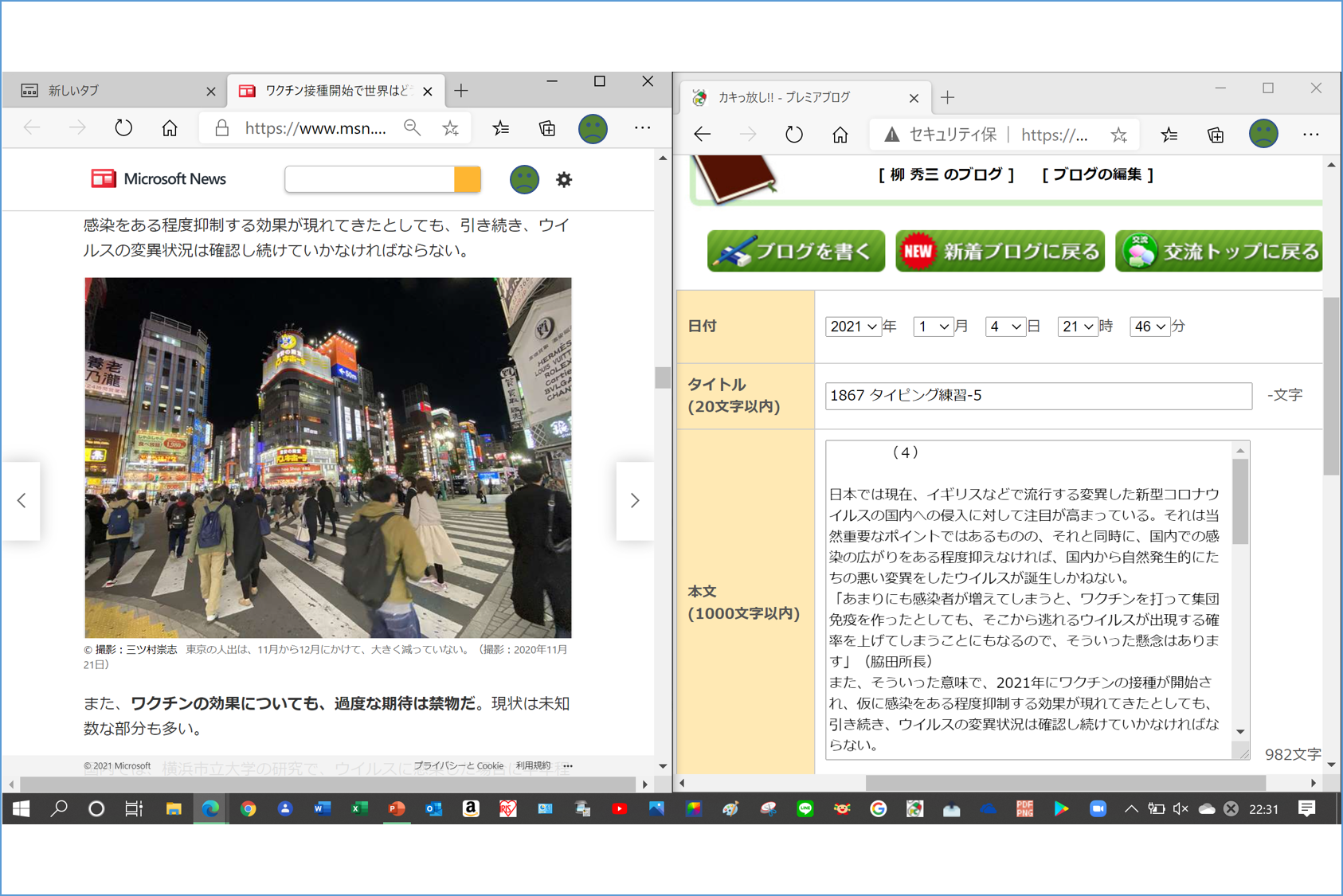Image resolution: width=1343 pixels, height=896 pixels.
Task: Open the year dropdown showing 2021
Action: pyautogui.click(x=853, y=327)
